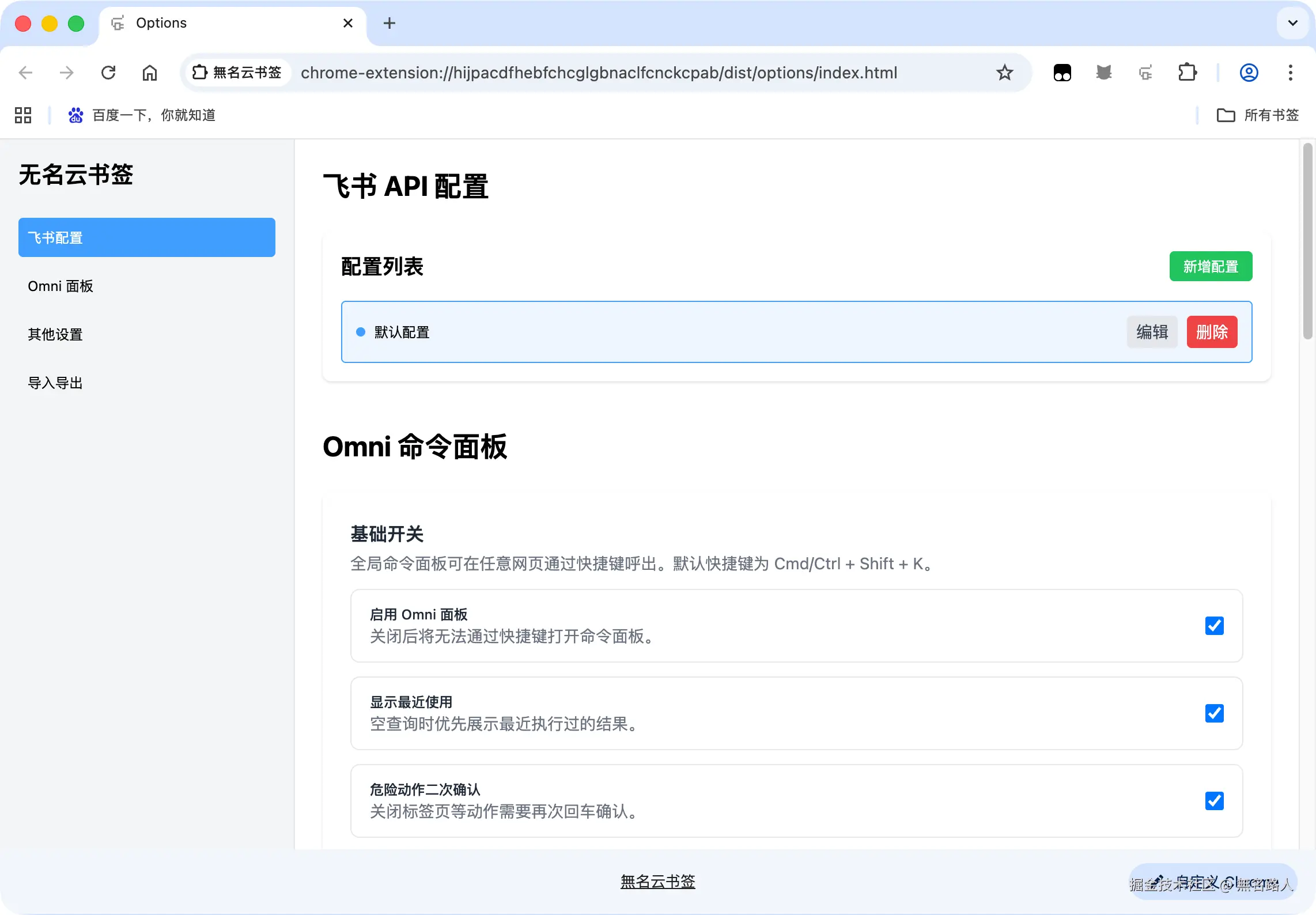Open the Extensions puzzle piece icon
Image resolution: width=1316 pixels, height=915 pixels.
[x=1187, y=73]
